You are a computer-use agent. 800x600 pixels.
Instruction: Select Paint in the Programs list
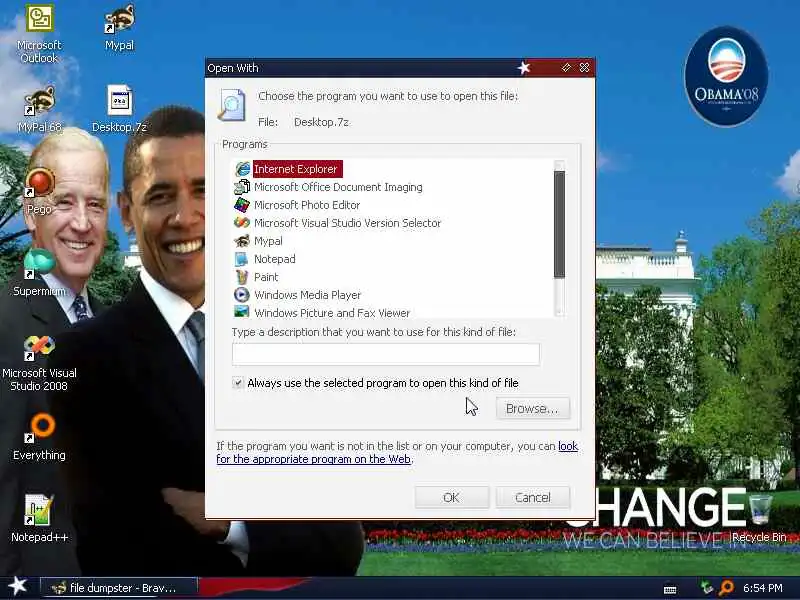(x=266, y=277)
